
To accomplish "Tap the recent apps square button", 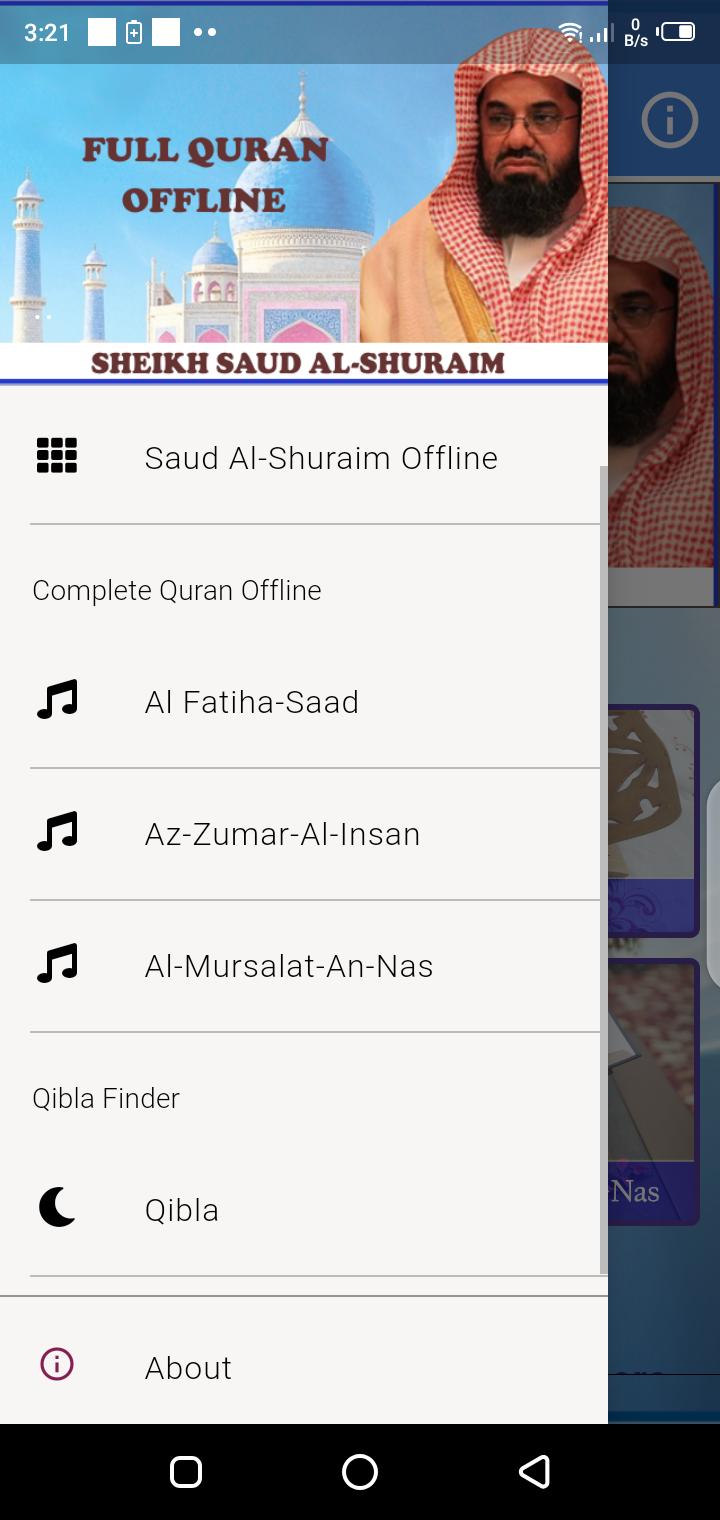I will 186,1472.
